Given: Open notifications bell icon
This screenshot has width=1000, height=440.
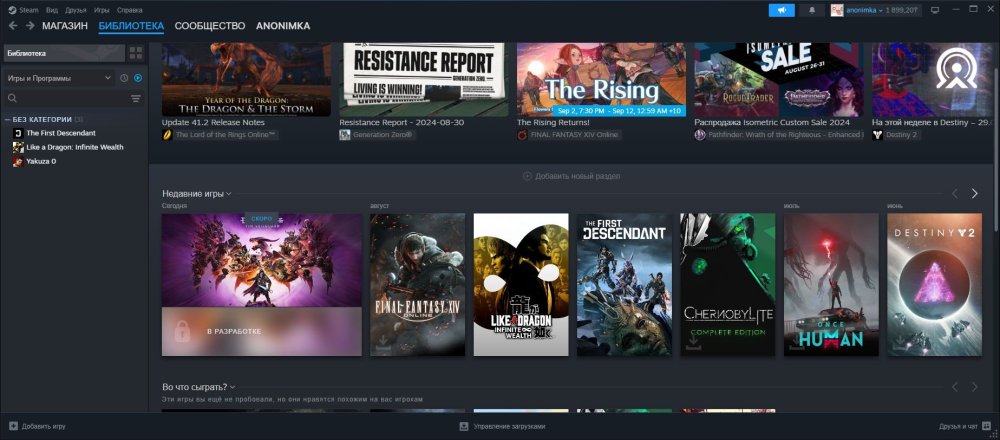Looking at the screenshot, I should (811, 10).
